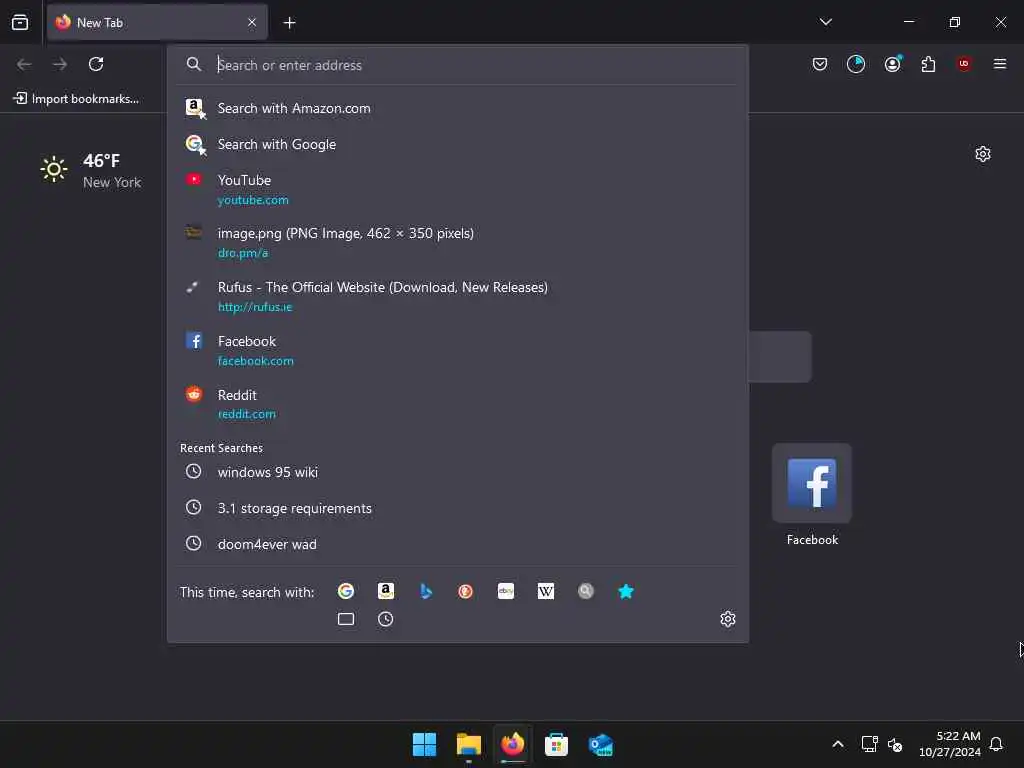This screenshot has height=768, width=1024.
Task: Search this time with Wikipedia
Action: point(546,592)
